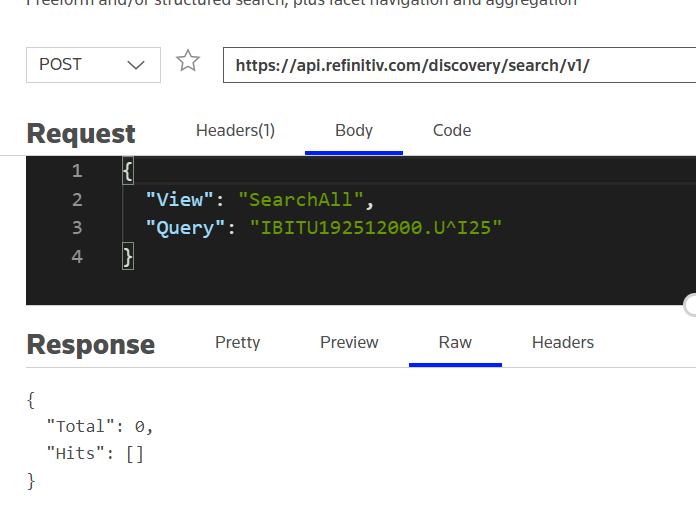View the response Headers tab
Screen dimensions: 696x526
coord(563,343)
